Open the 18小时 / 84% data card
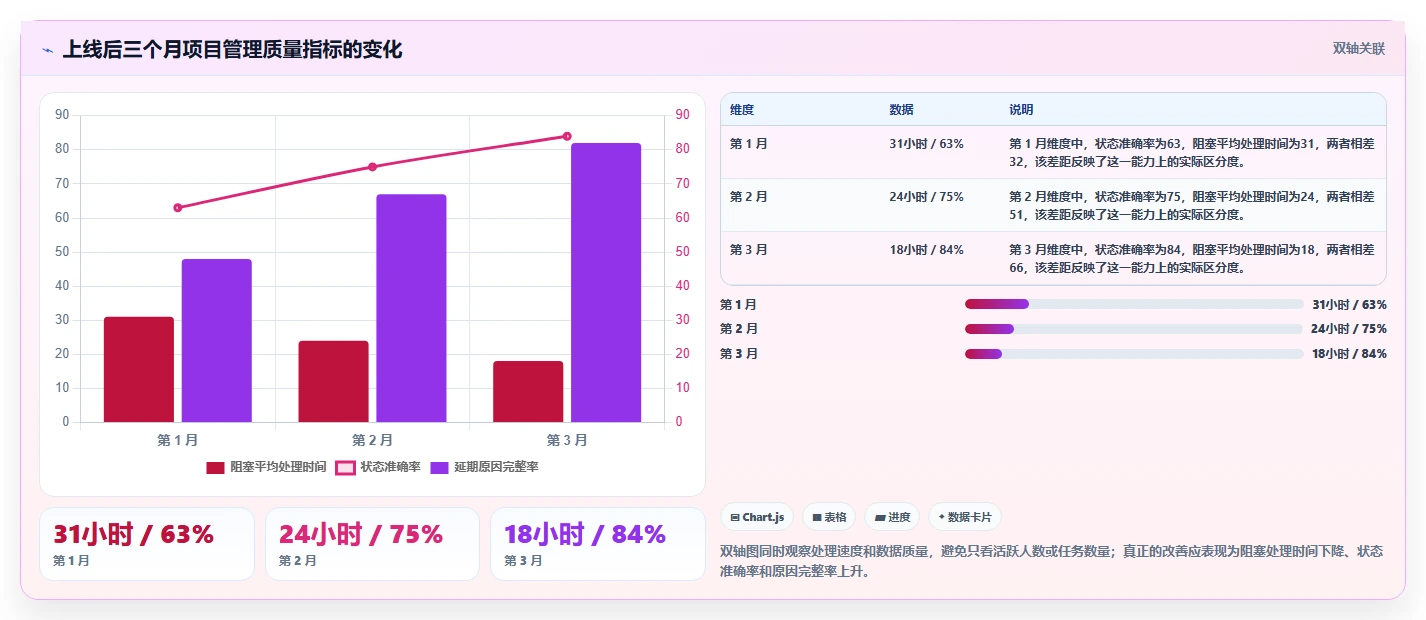1426x620 pixels. (x=598, y=544)
